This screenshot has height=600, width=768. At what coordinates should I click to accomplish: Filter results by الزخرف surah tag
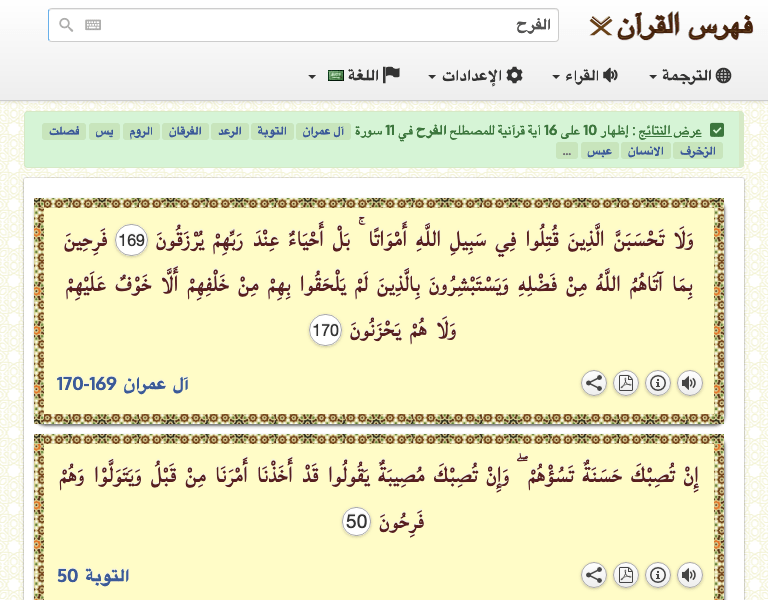(x=698, y=151)
